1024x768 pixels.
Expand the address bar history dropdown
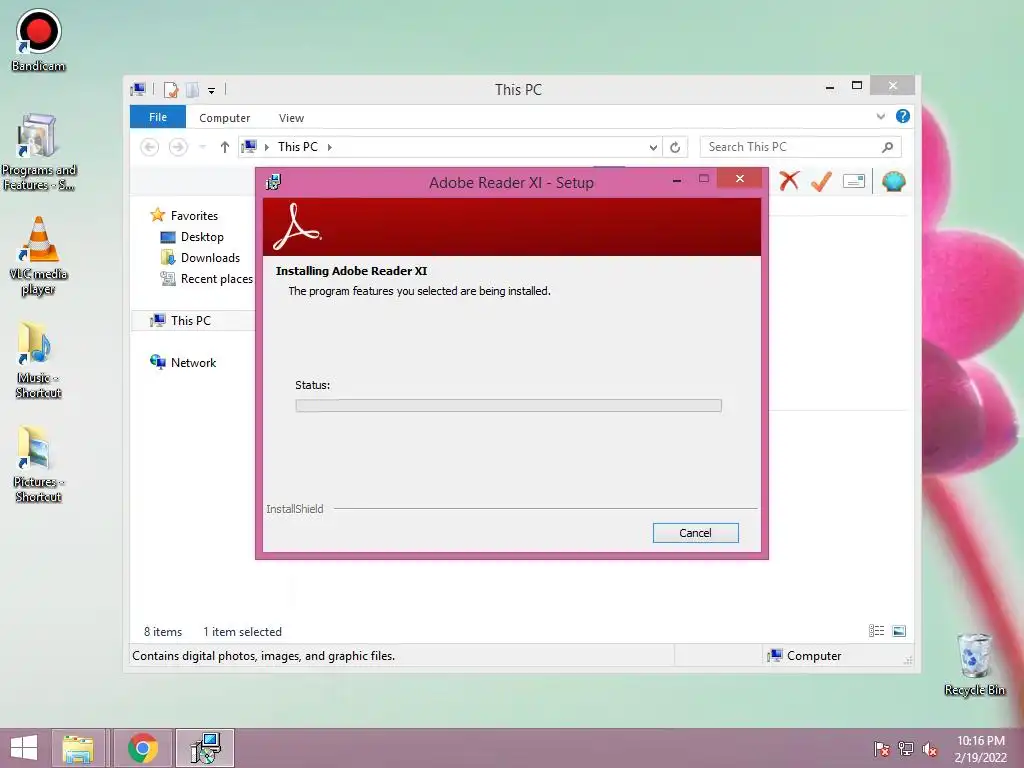click(x=652, y=148)
